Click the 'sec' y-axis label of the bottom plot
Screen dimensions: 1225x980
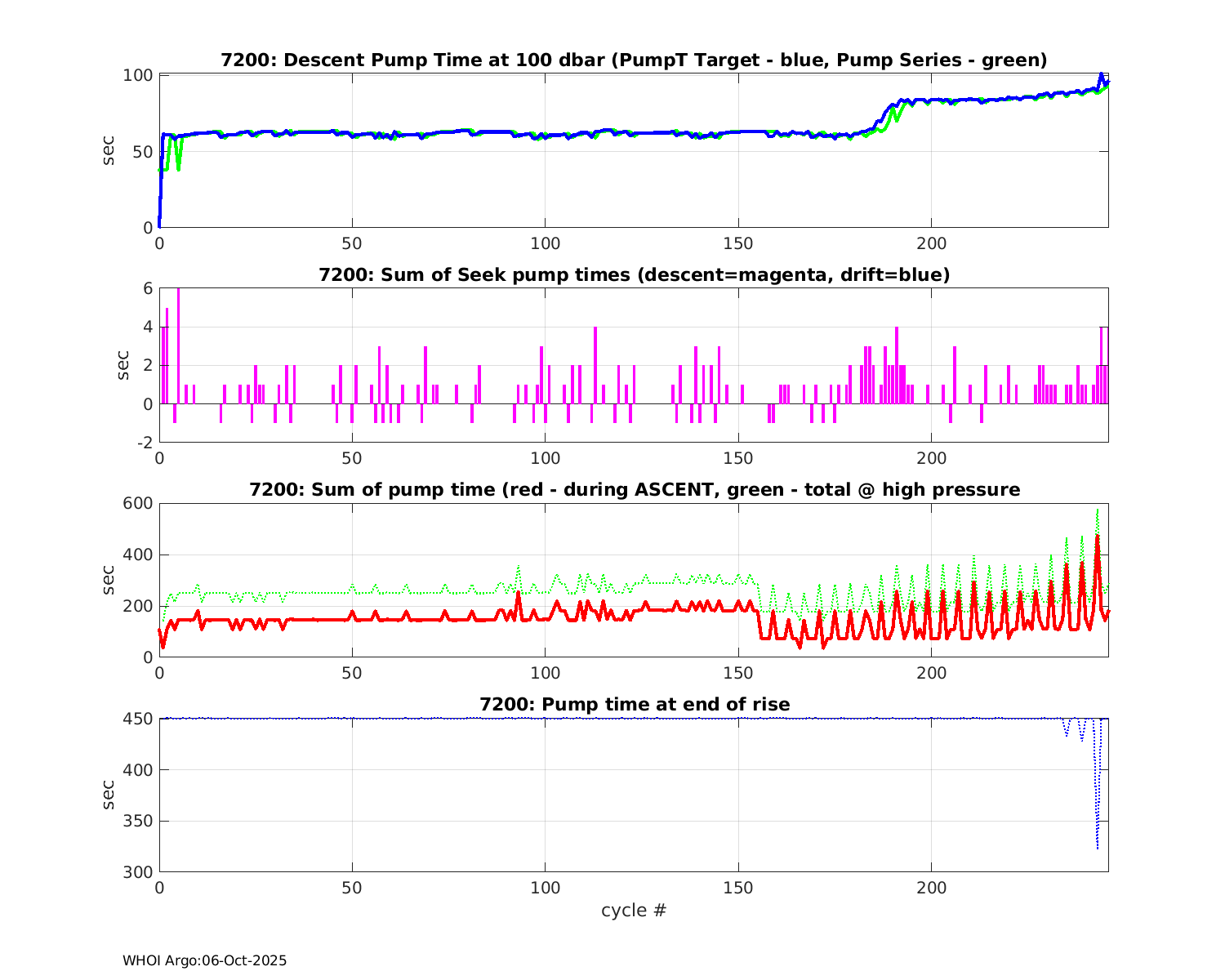pyautogui.click(x=109, y=795)
